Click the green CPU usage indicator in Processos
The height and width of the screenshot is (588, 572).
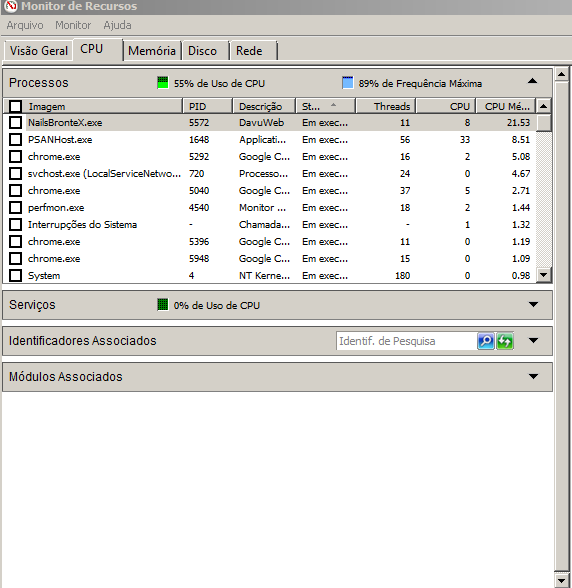click(163, 82)
